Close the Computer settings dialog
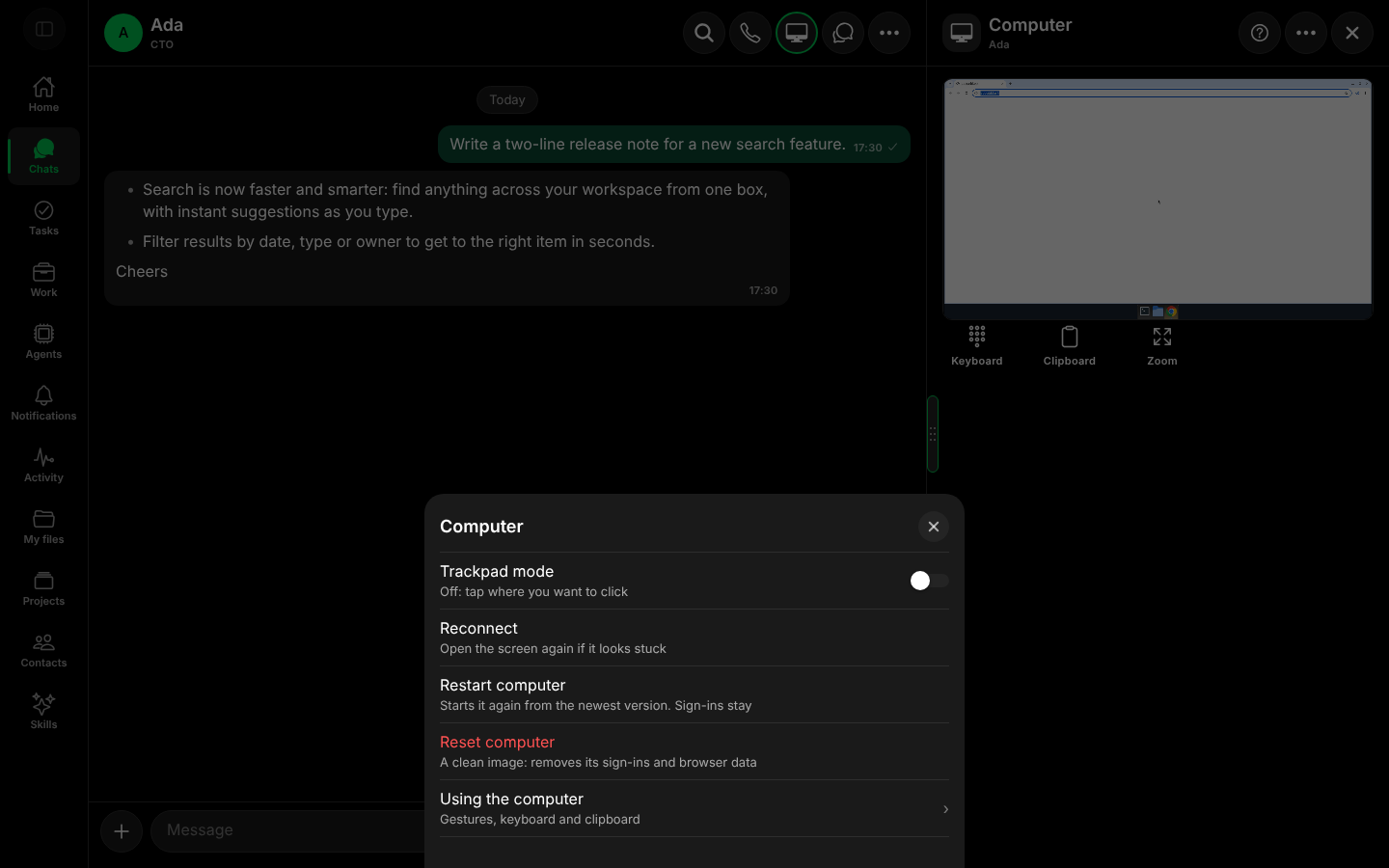 [x=934, y=527]
